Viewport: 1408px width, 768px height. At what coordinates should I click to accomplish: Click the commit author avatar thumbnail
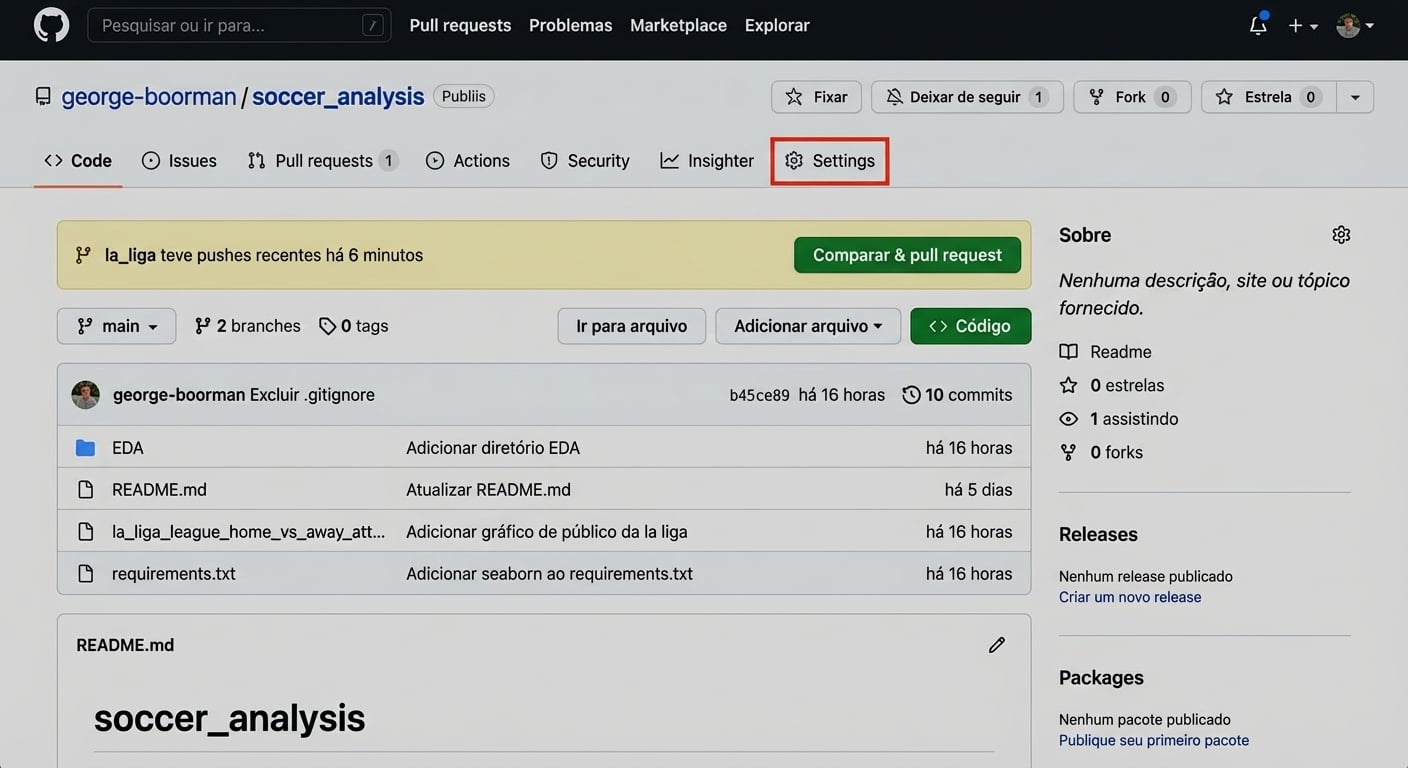coord(86,395)
